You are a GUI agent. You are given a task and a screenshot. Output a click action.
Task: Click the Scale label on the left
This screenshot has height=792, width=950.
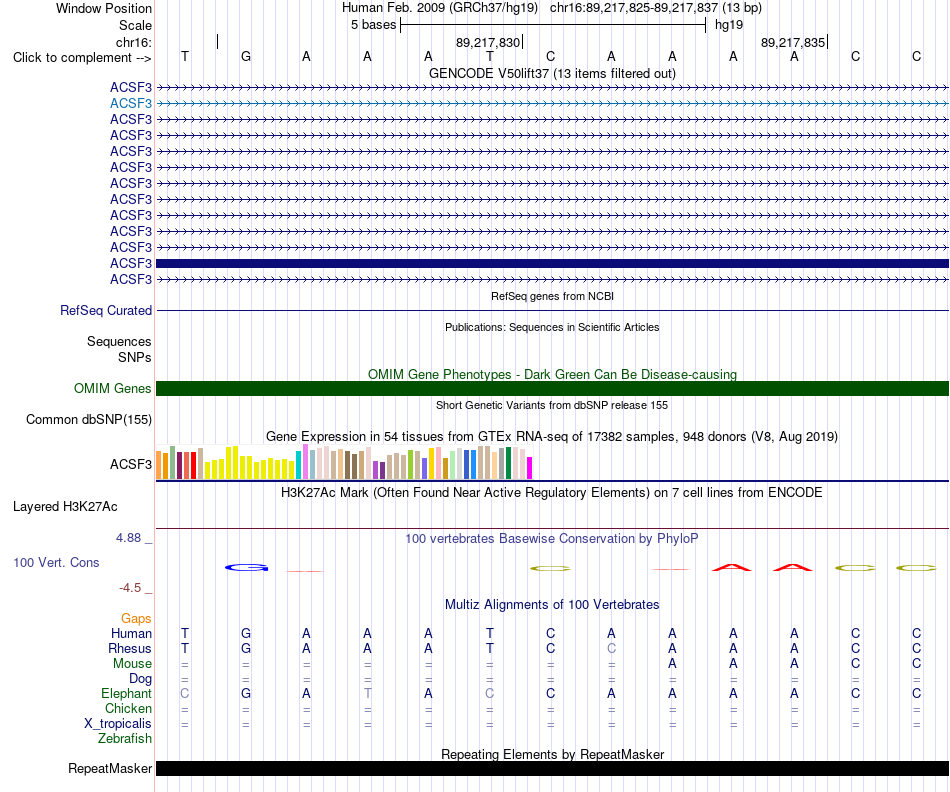135,25
